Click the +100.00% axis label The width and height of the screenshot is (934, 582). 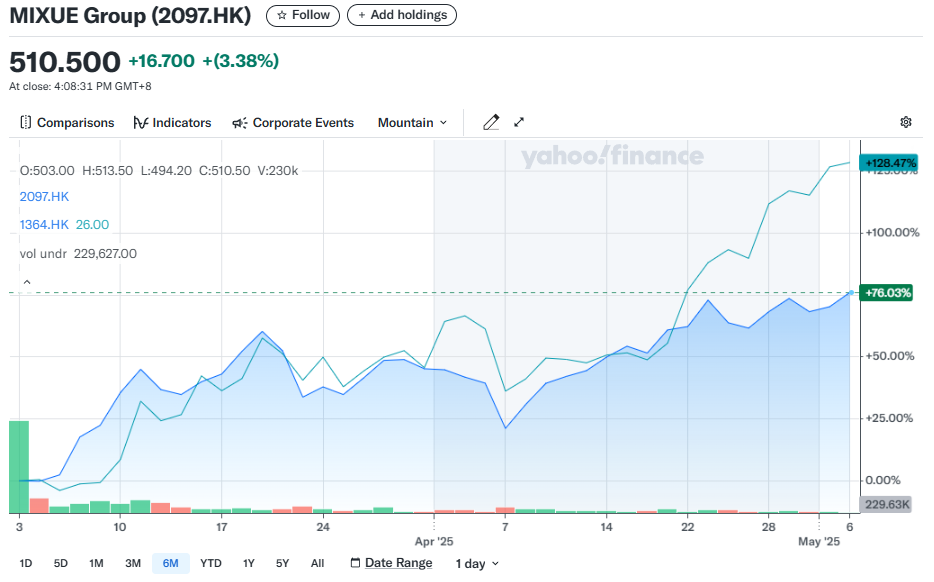(892, 232)
